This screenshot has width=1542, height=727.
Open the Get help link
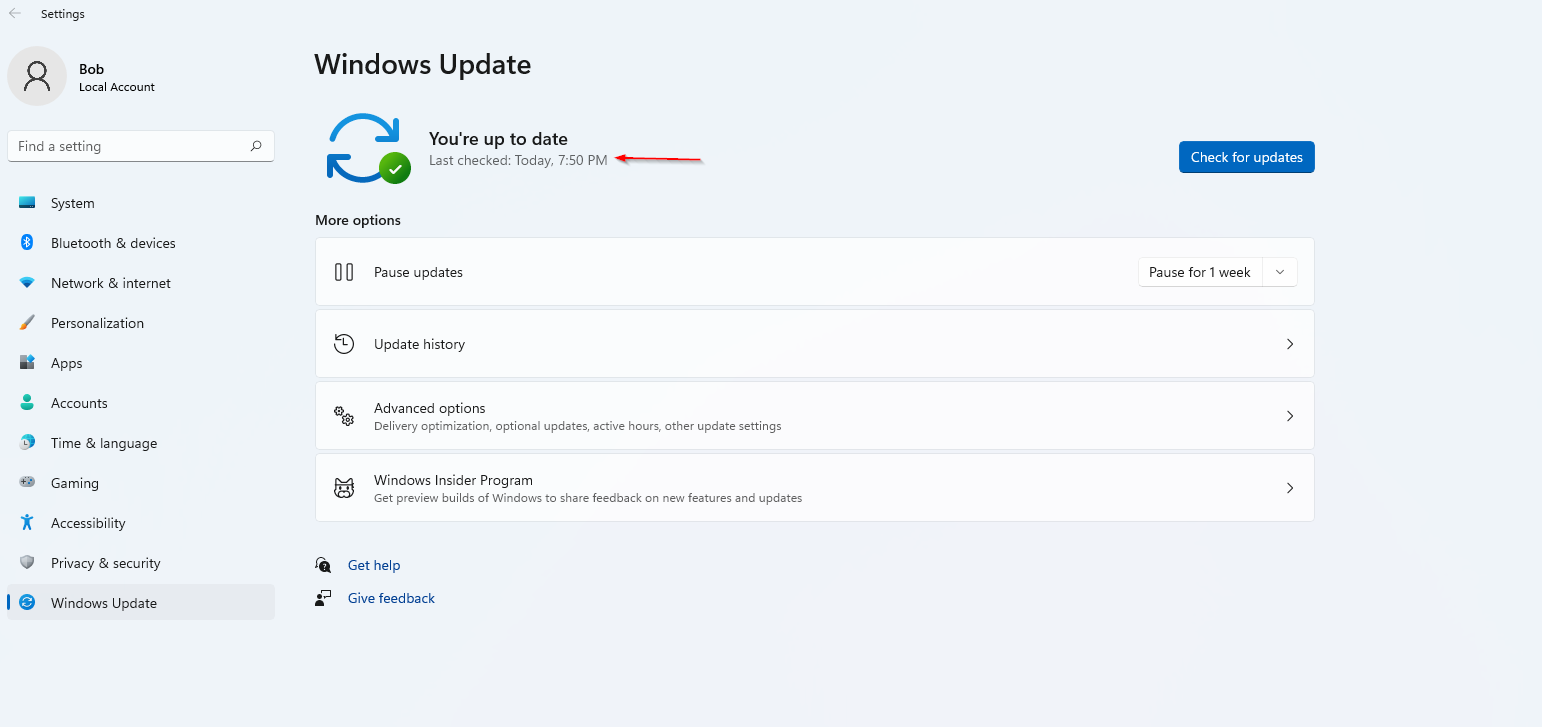click(374, 565)
